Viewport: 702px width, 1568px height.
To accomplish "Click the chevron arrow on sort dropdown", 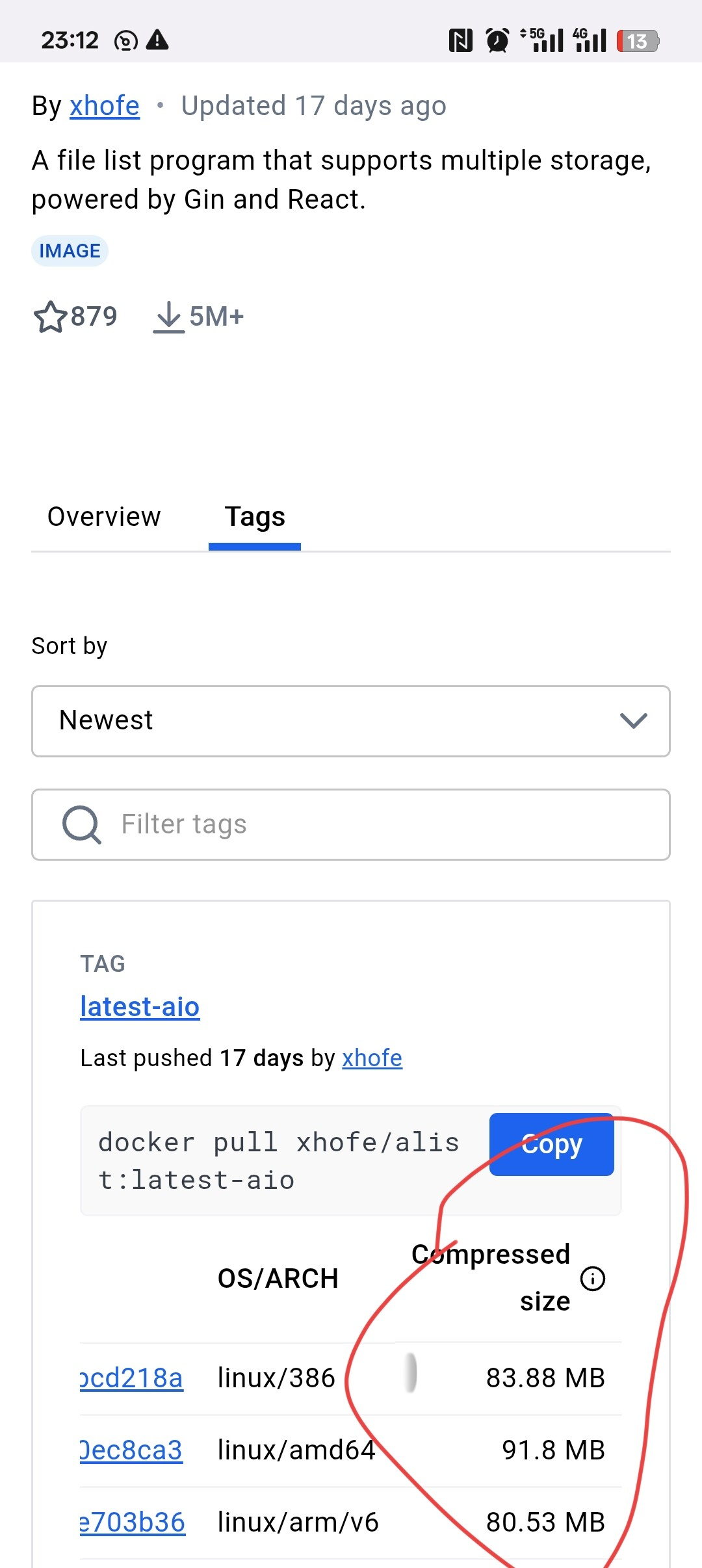I will 633,721.
